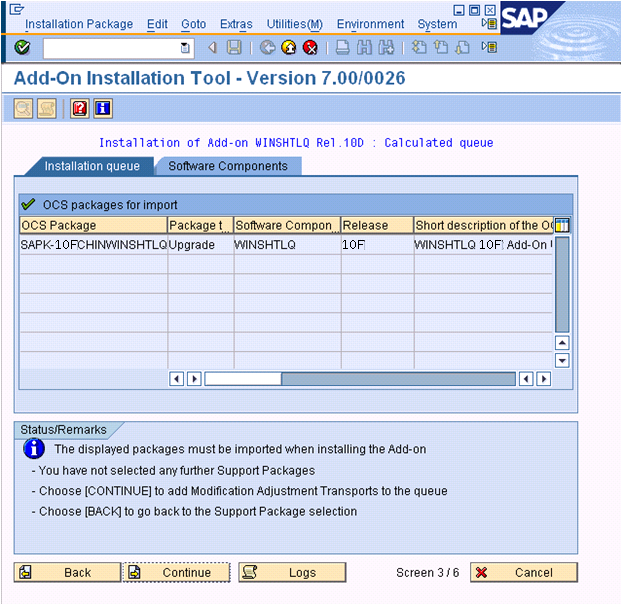Click horizontal scroll right arrow at left end
This screenshot has width=621, height=604.
[x=194, y=379]
